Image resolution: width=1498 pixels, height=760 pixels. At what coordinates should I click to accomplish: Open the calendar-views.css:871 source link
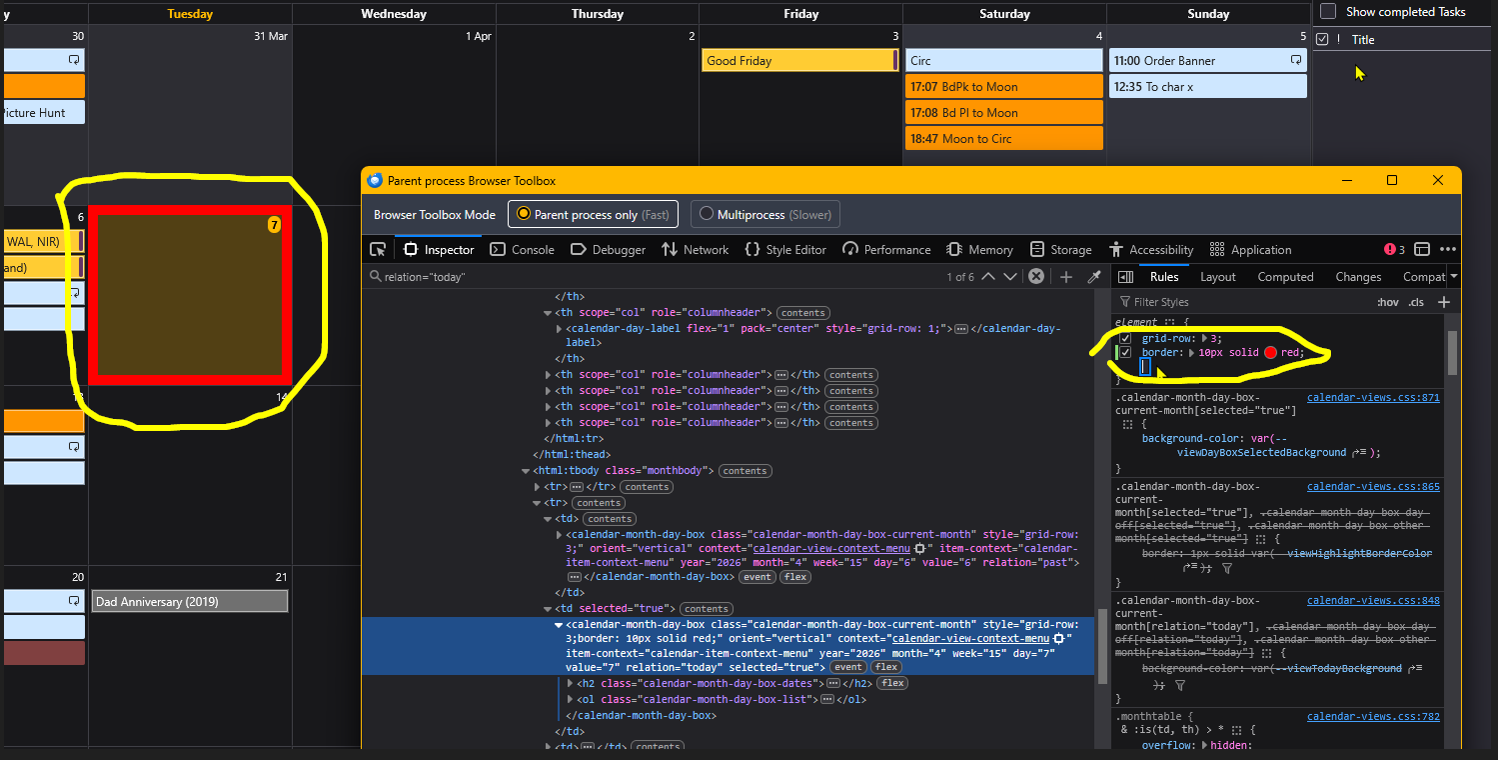click(x=1372, y=398)
